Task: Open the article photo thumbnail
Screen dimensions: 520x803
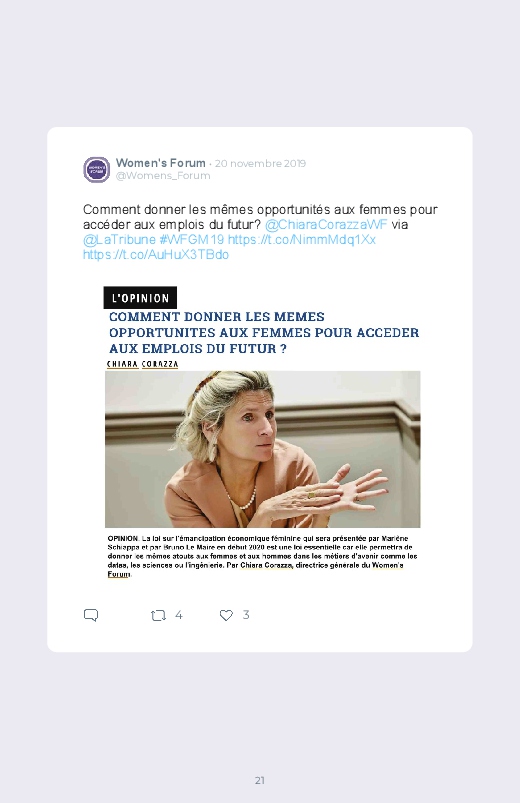Action: click(262, 449)
